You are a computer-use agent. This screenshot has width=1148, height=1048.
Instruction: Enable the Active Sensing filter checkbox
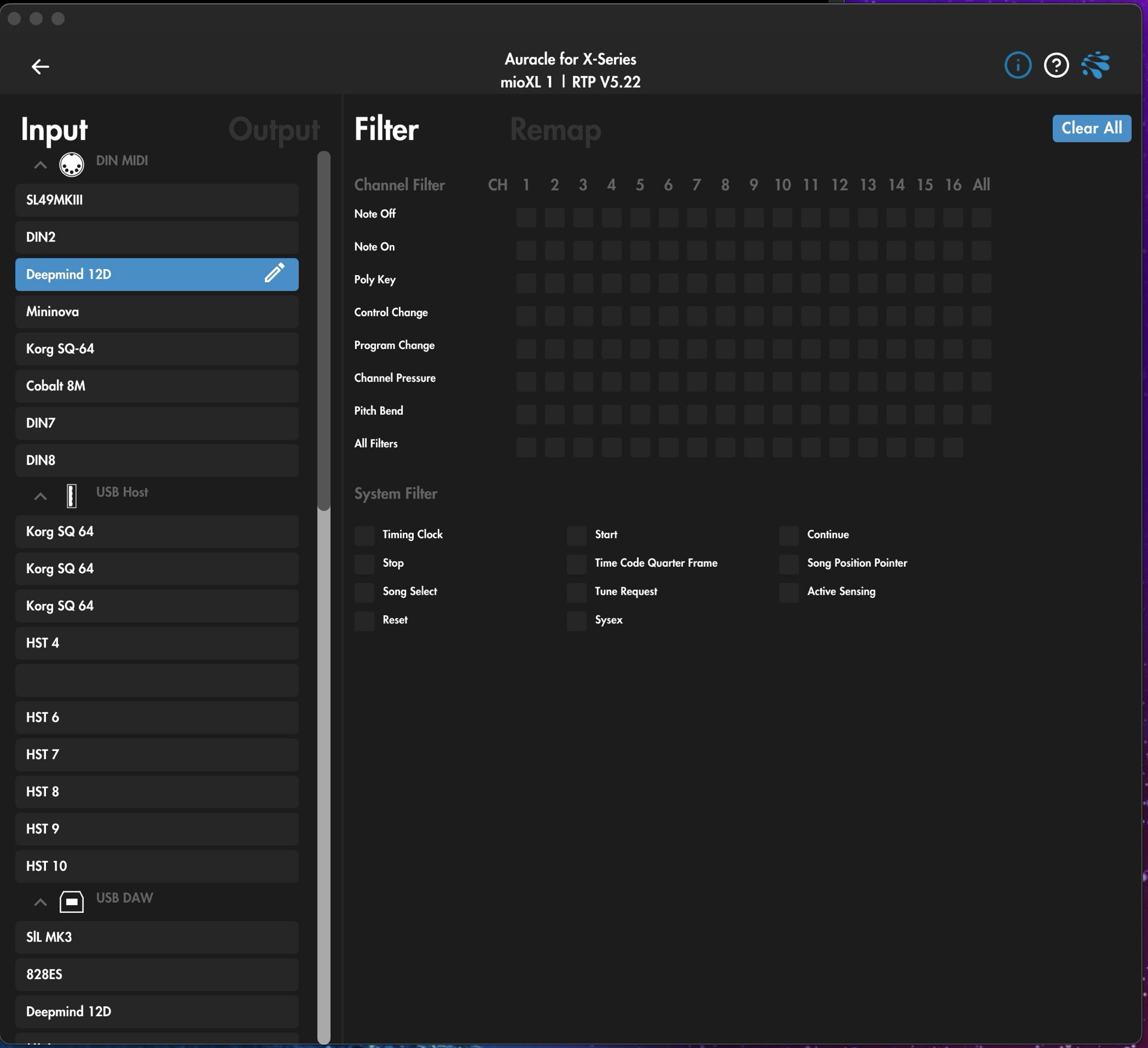tap(789, 592)
